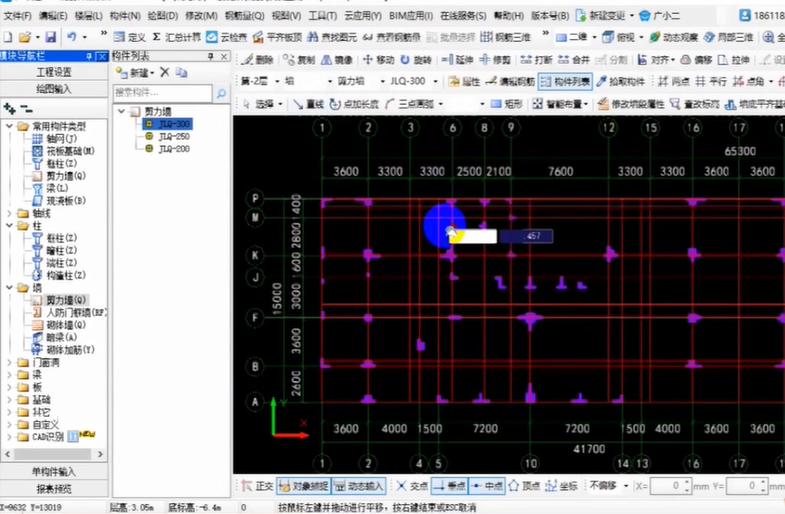Viewport: 785px width, 514px height.
Task: Open the 钢筋量(Q) menu
Action: pyautogui.click(x=244, y=16)
